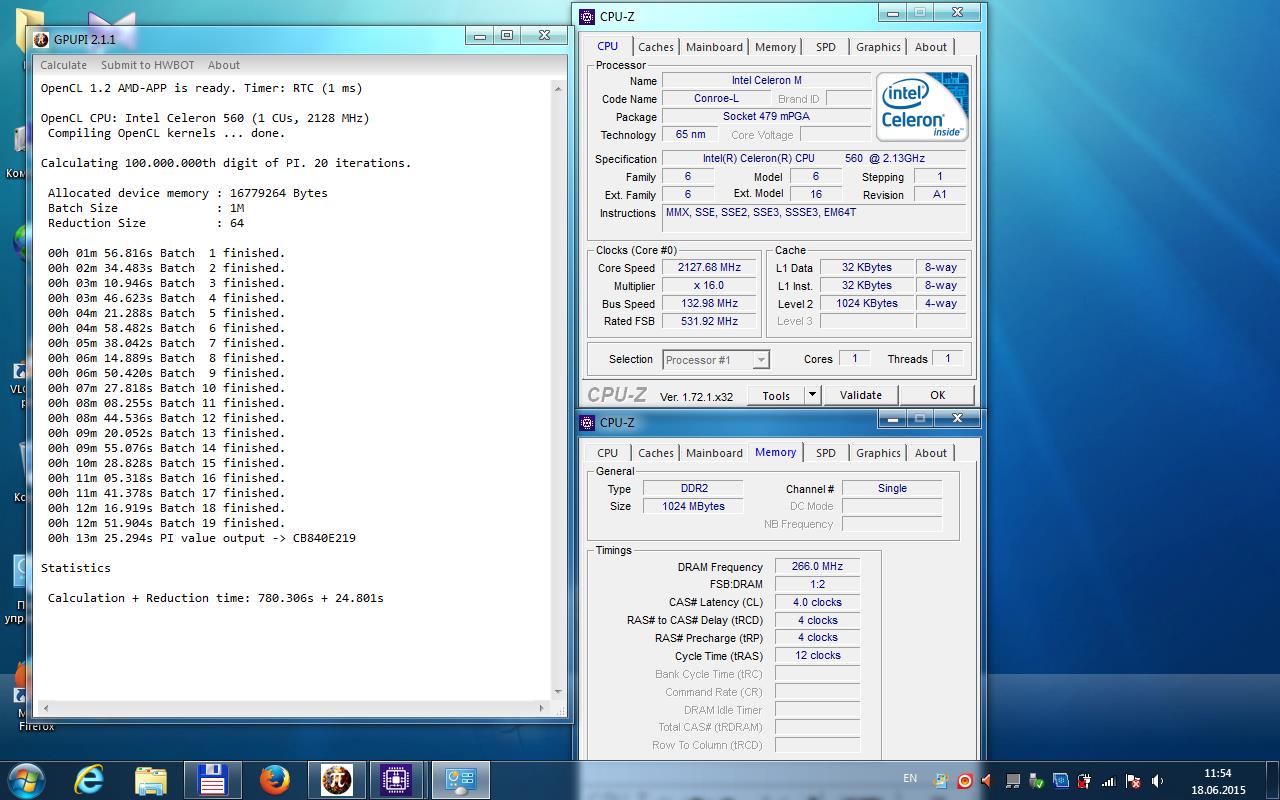Open Mainboard tab in CPU-Z memory window
Screen dimensions: 1280x800
coord(714,453)
